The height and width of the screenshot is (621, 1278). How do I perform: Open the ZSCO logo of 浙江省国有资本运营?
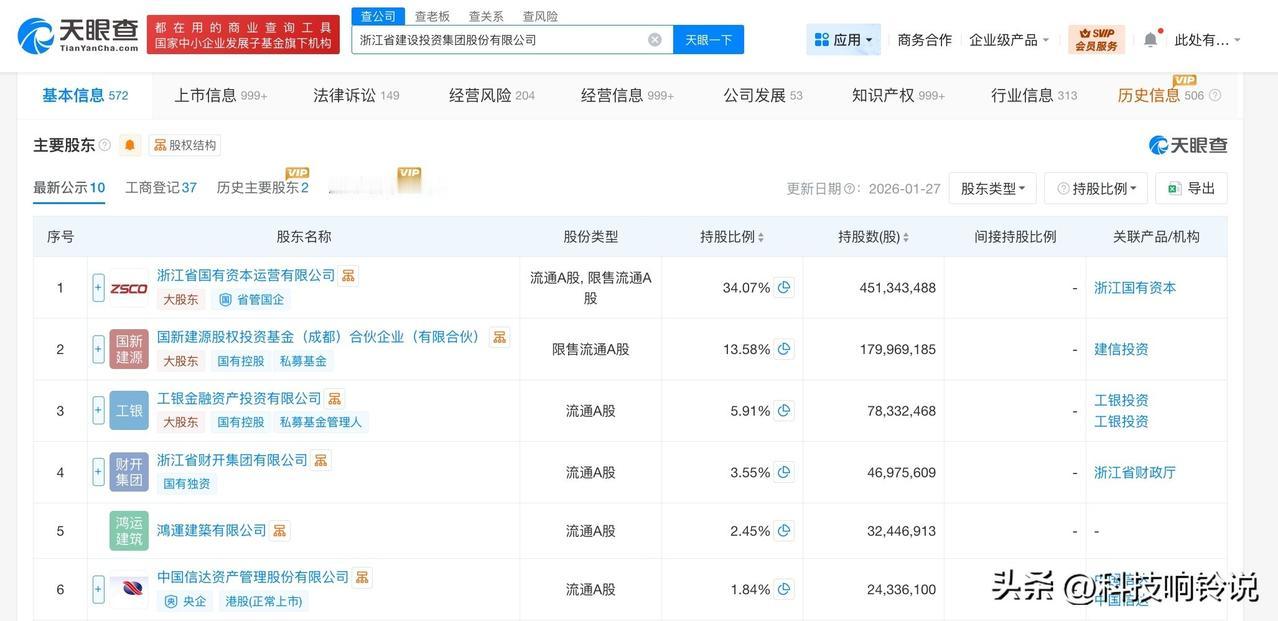click(129, 288)
